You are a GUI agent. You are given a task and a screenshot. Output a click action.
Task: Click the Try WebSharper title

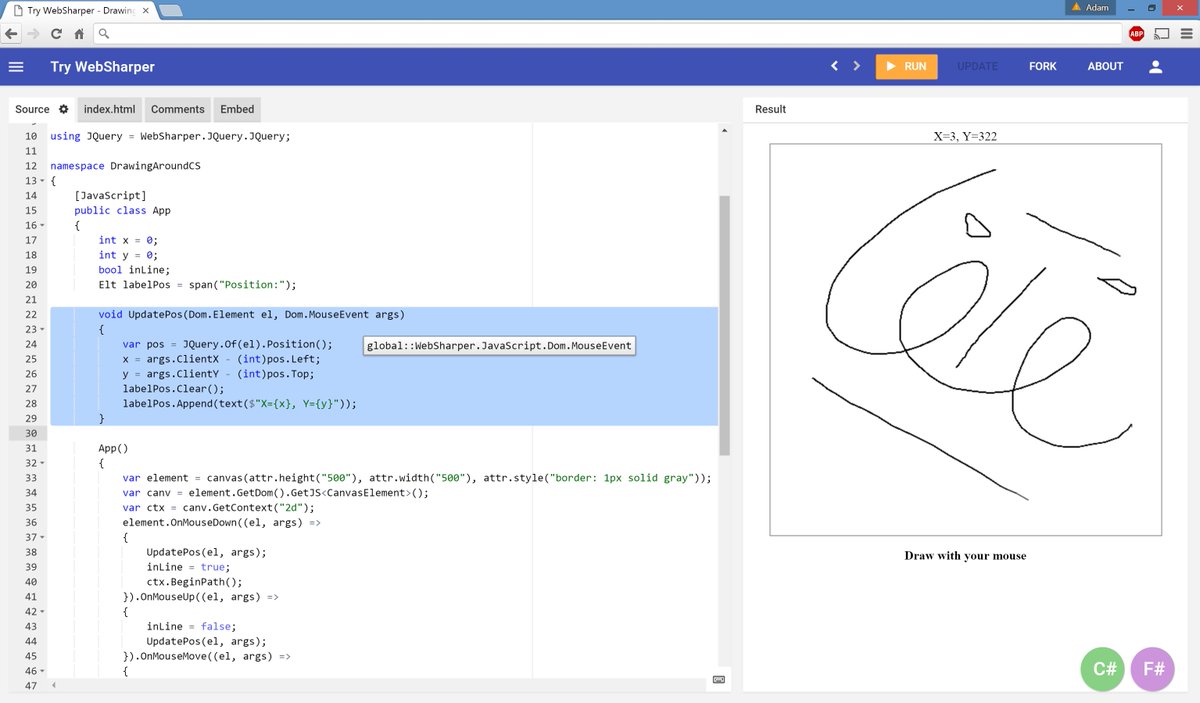pyautogui.click(x=103, y=67)
